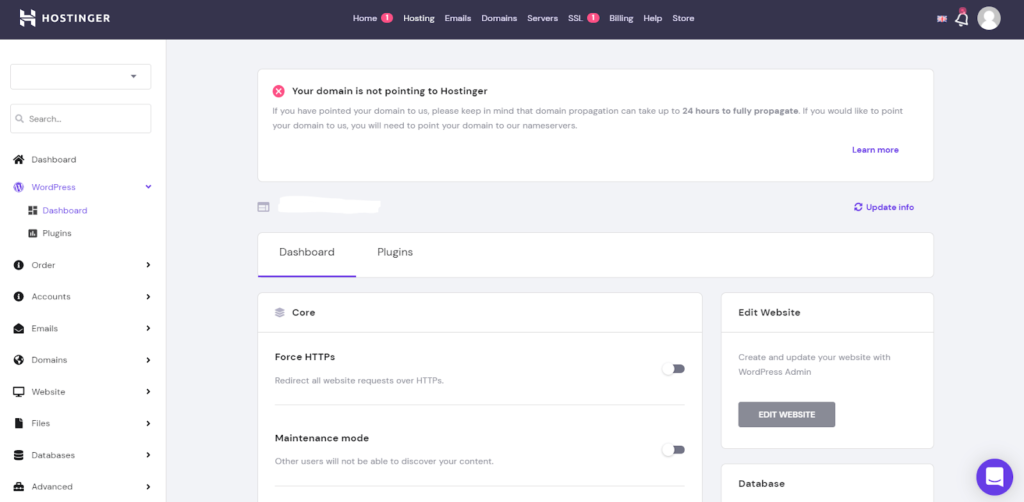The height and width of the screenshot is (502, 1024).
Task: Open Emails in top navigation
Action: pyautogui.click(x=458, y=18)
